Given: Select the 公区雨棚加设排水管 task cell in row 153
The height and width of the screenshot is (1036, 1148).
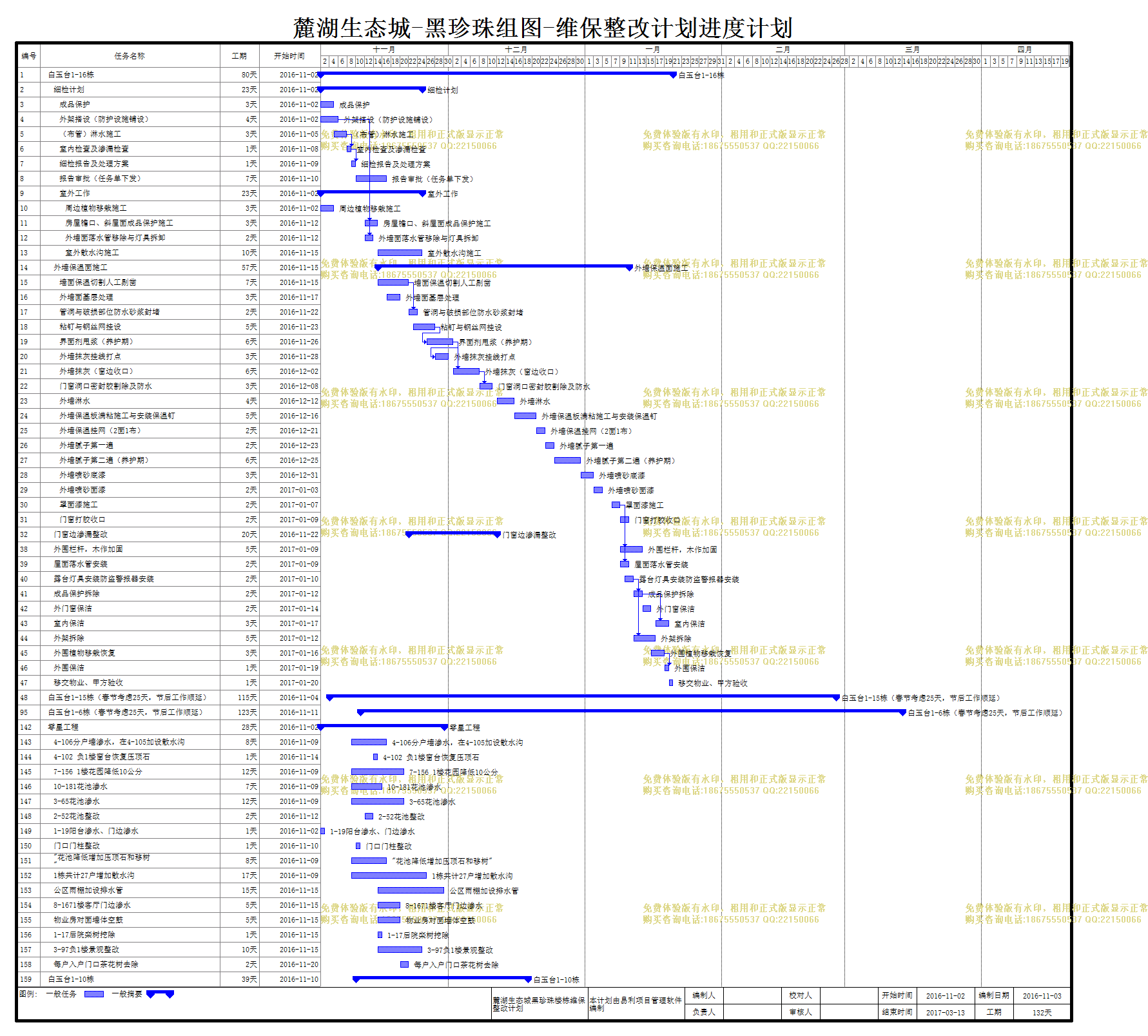Looking at the screenshot, I should click(x=130, y=890).
